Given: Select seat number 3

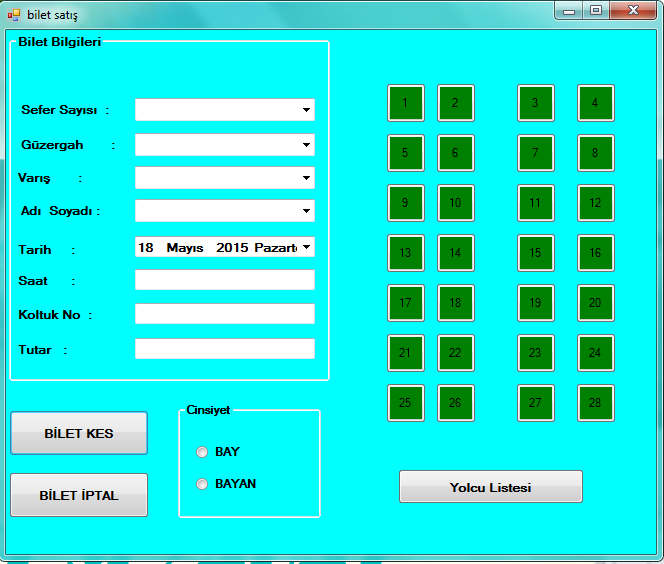Looking at the screenshot, I should pyautogui.click(x=536, y=103).
